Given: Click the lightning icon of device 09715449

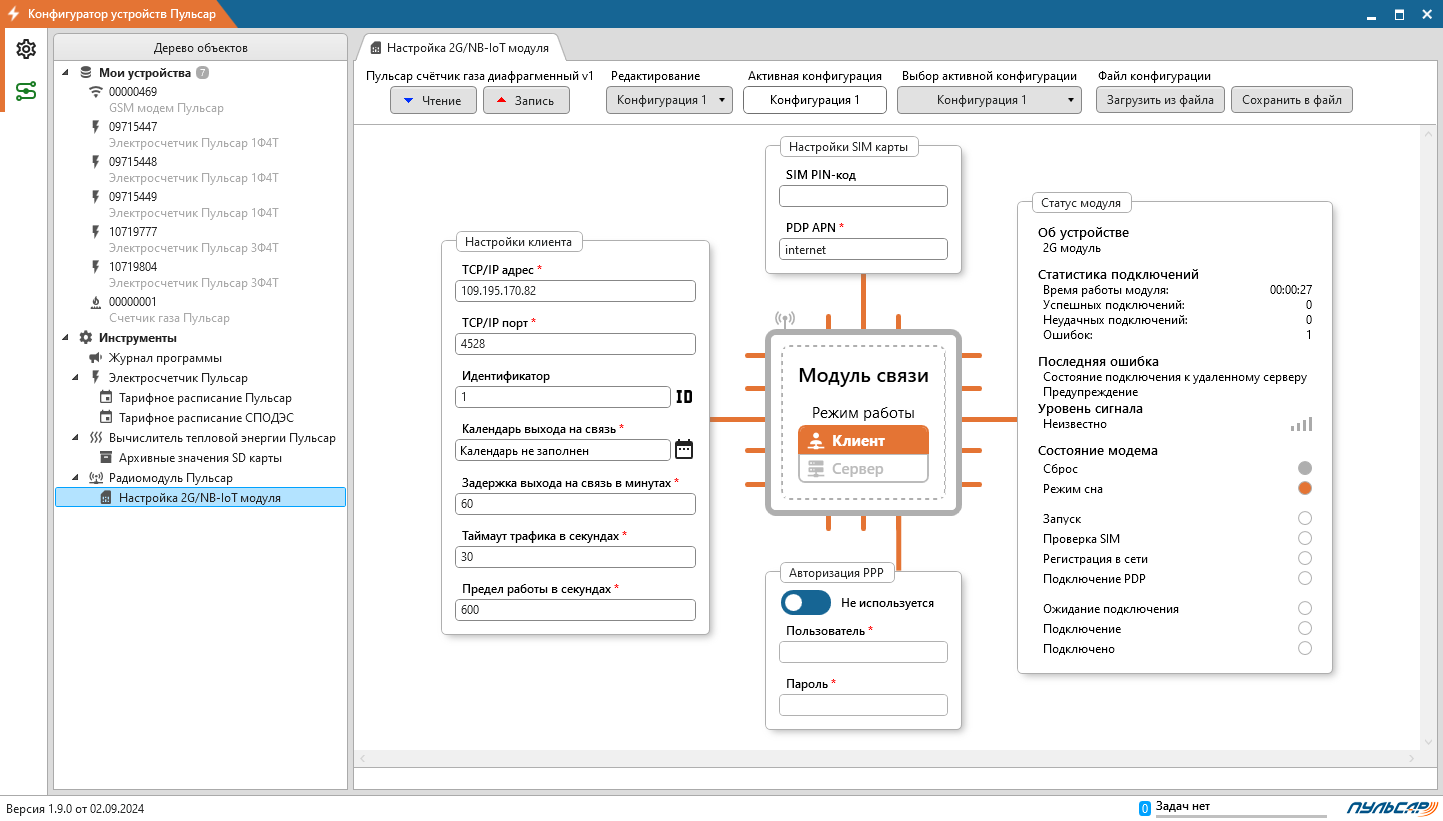Looking at the screenshot, I should (96, 197).
